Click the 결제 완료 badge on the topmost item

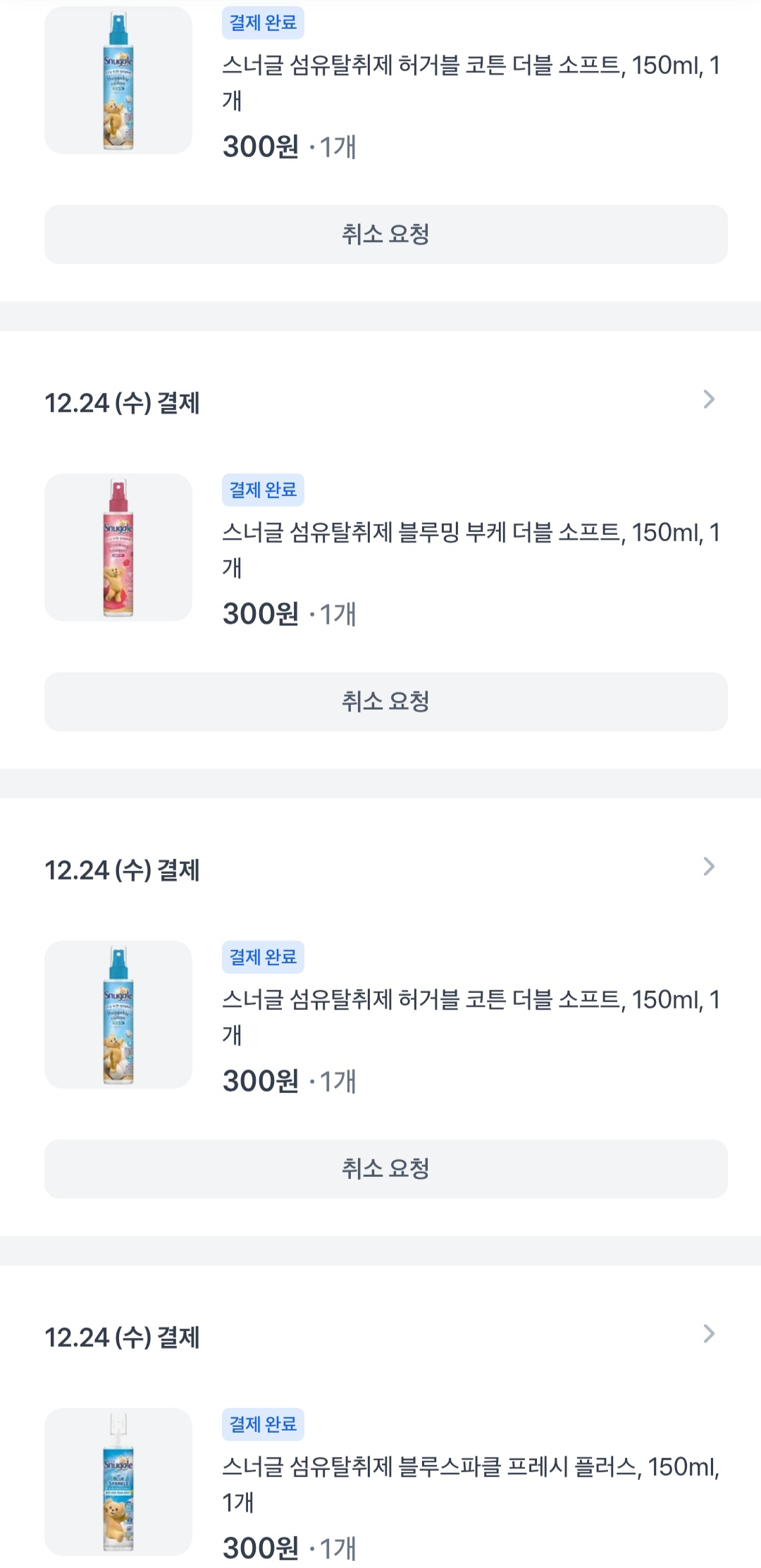click(263, 23)
